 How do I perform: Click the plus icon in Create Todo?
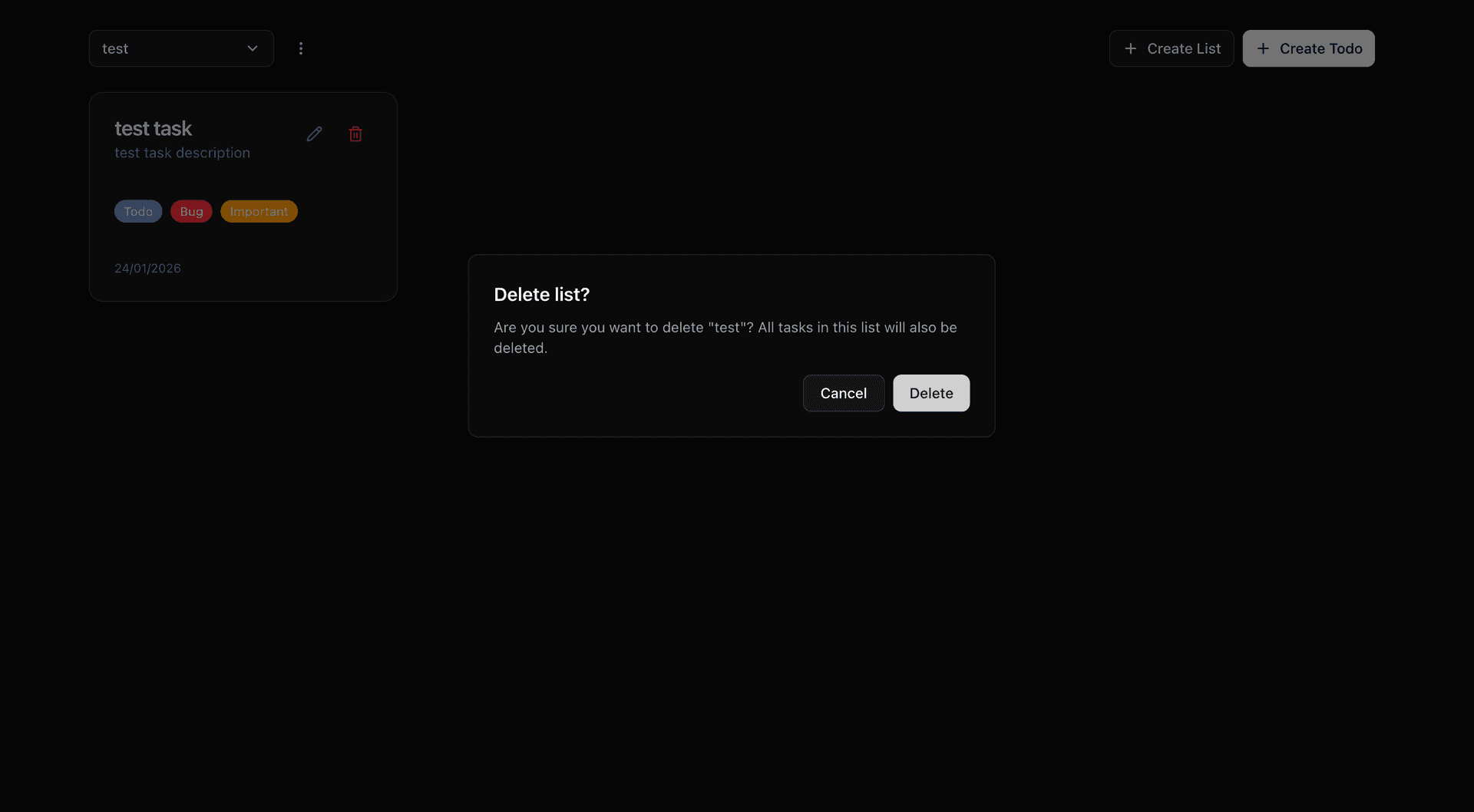1263,48
